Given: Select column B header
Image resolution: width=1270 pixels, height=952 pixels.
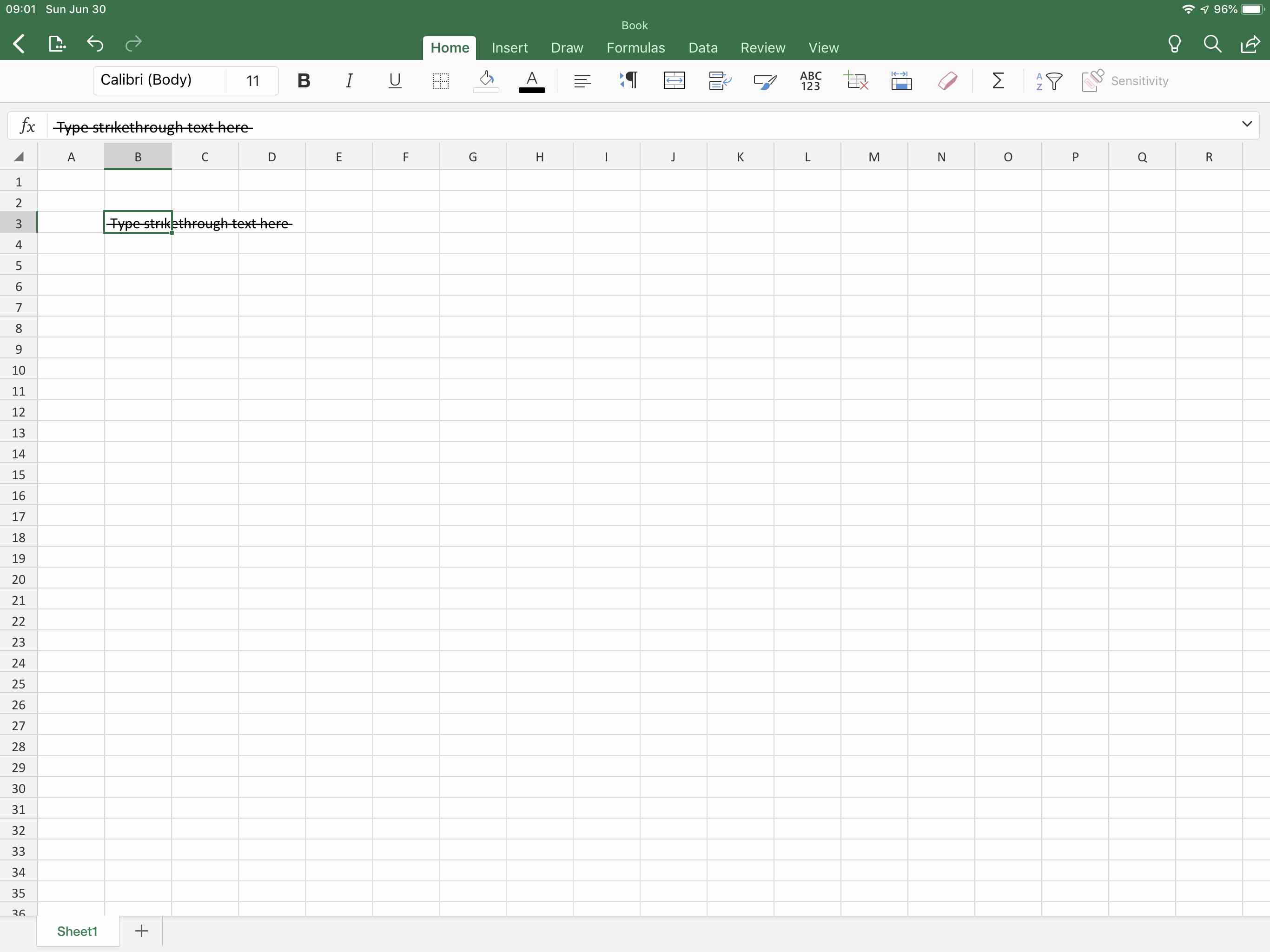Looking at the screenshot, I should 138,157.
